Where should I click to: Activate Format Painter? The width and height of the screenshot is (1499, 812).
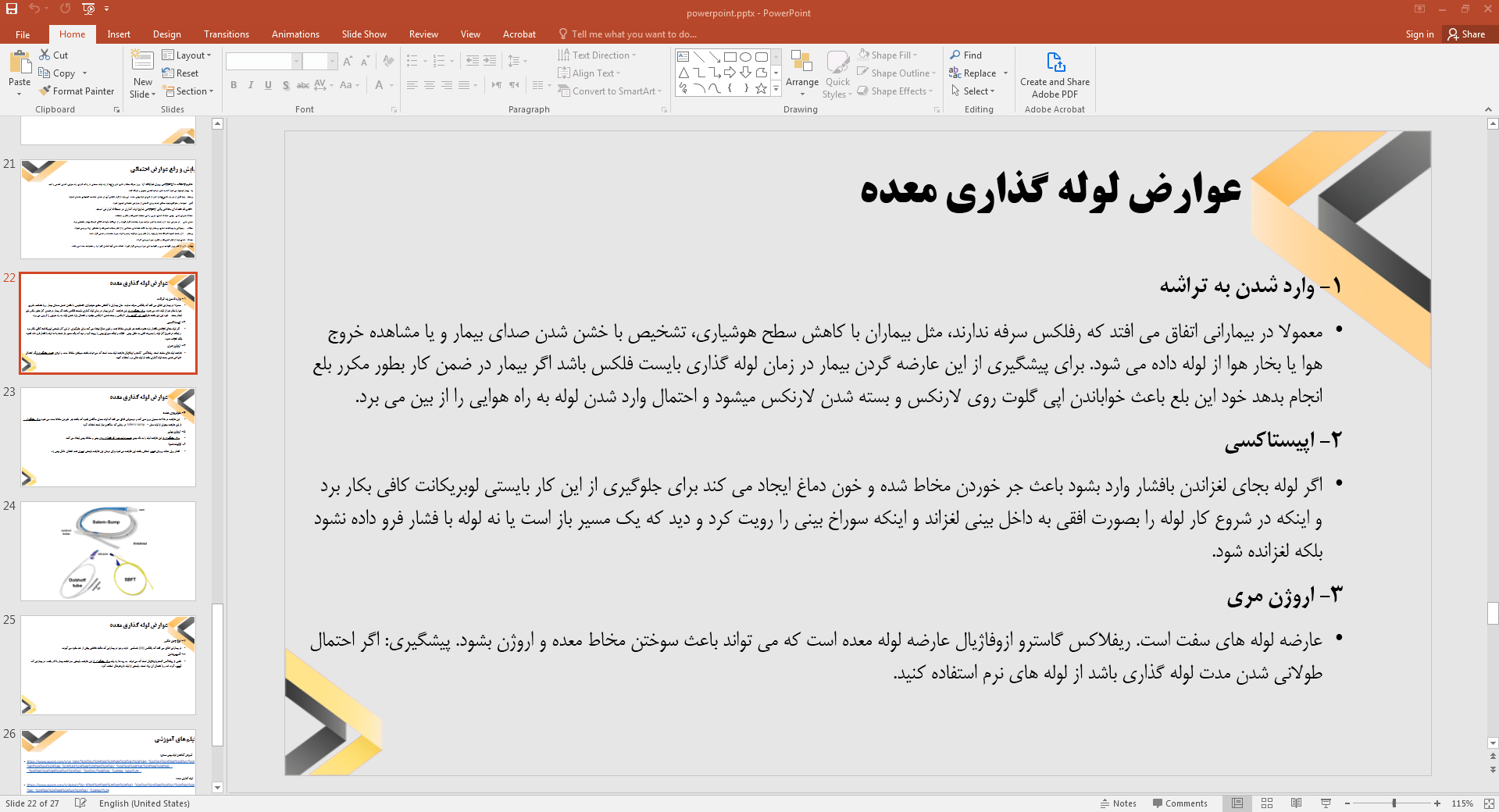tap(77, 91)
